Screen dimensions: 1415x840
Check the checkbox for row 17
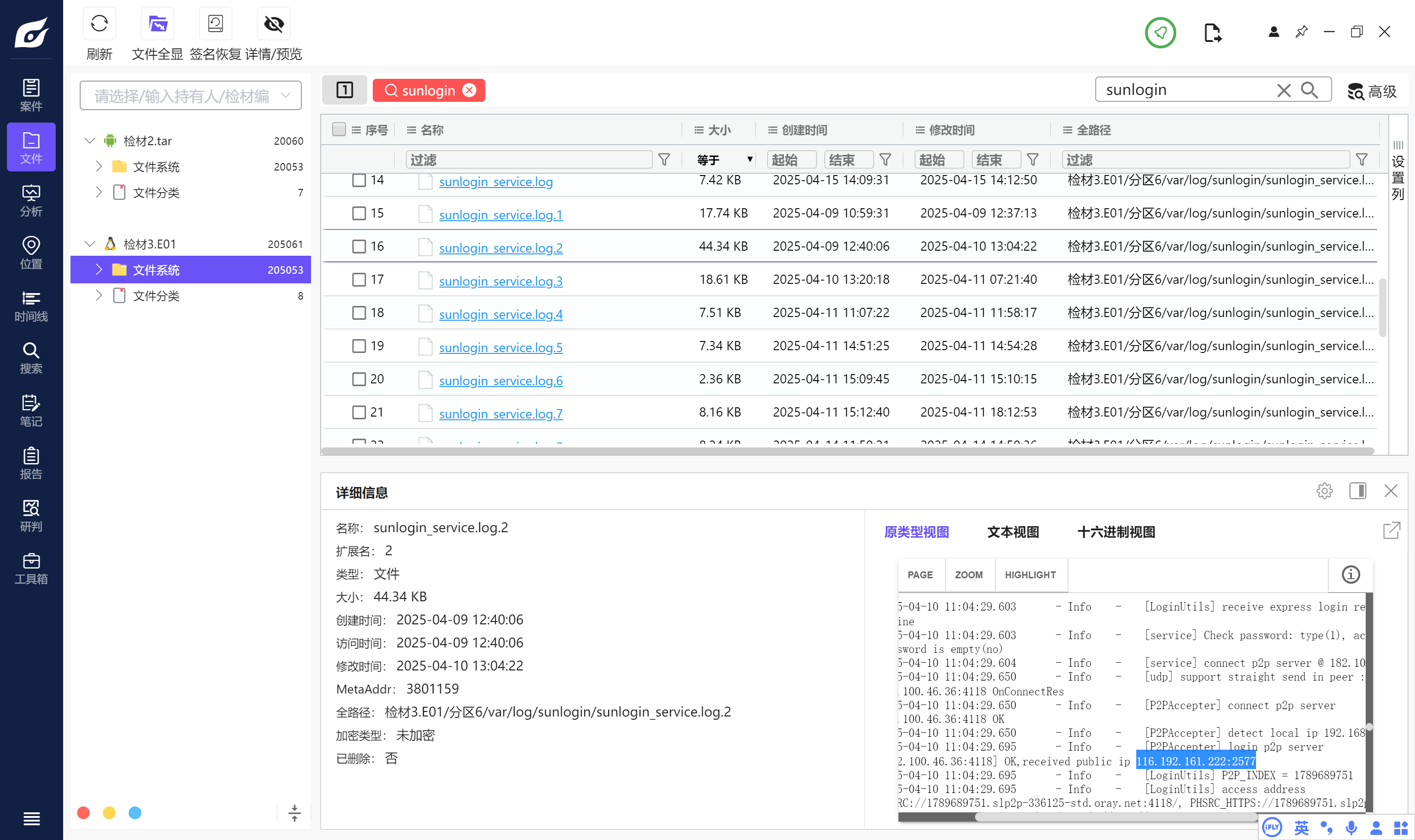[x=359, y=280]
